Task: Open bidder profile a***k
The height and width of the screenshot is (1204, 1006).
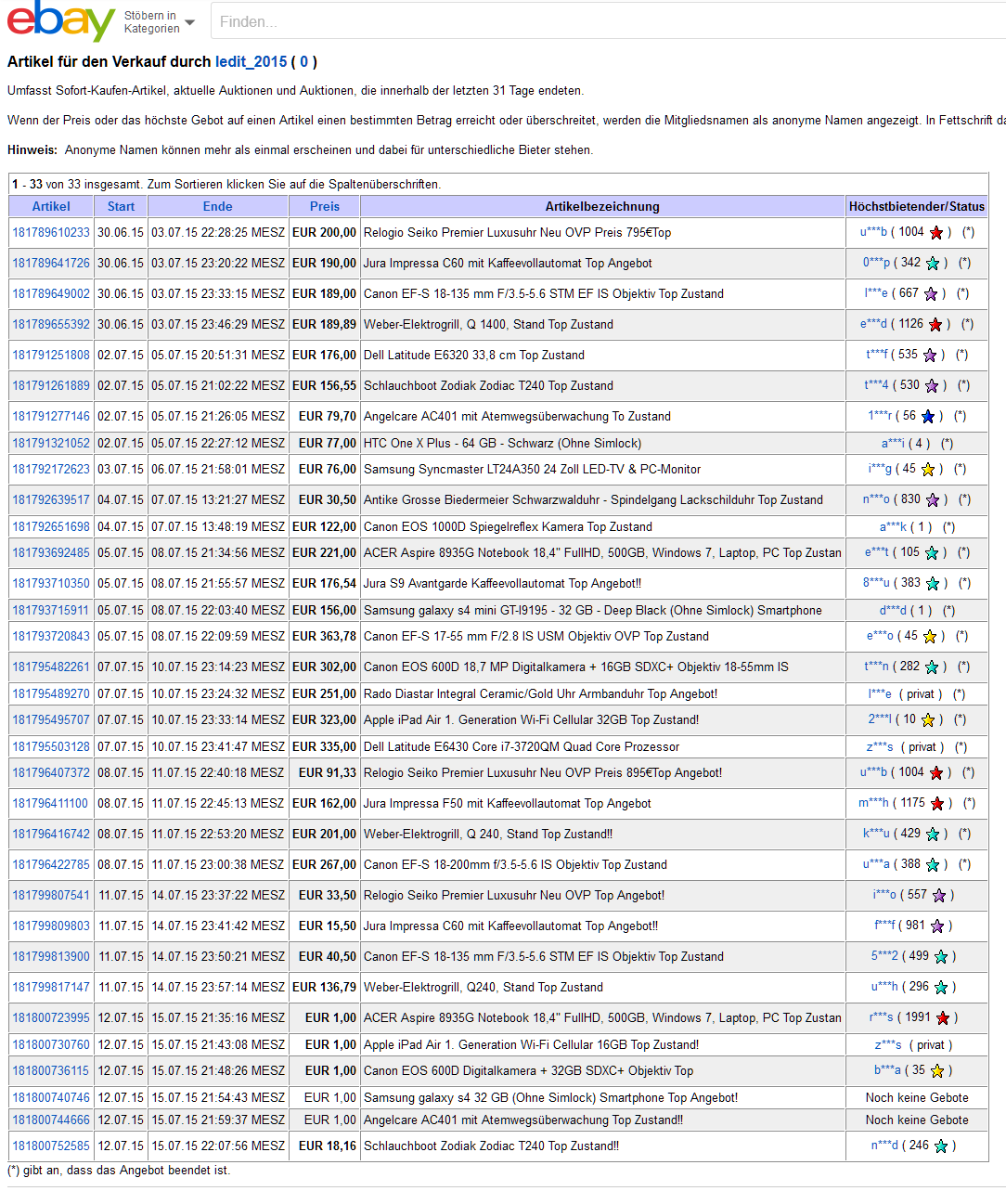Action: tap(893, 527)
